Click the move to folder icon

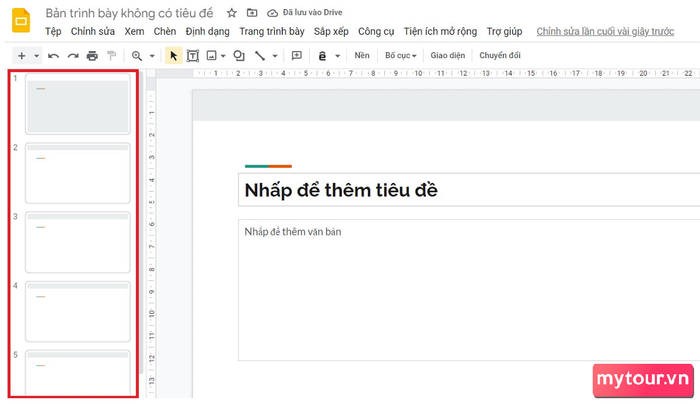coord(252,13)
